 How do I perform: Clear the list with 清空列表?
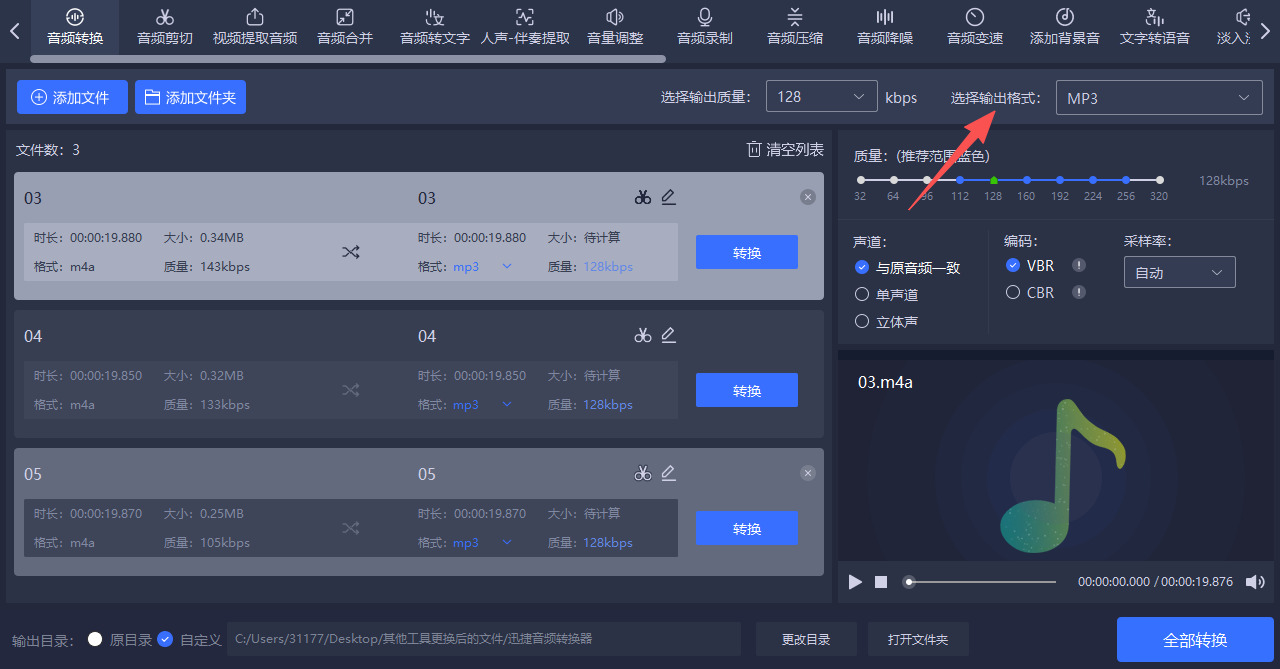785,149
